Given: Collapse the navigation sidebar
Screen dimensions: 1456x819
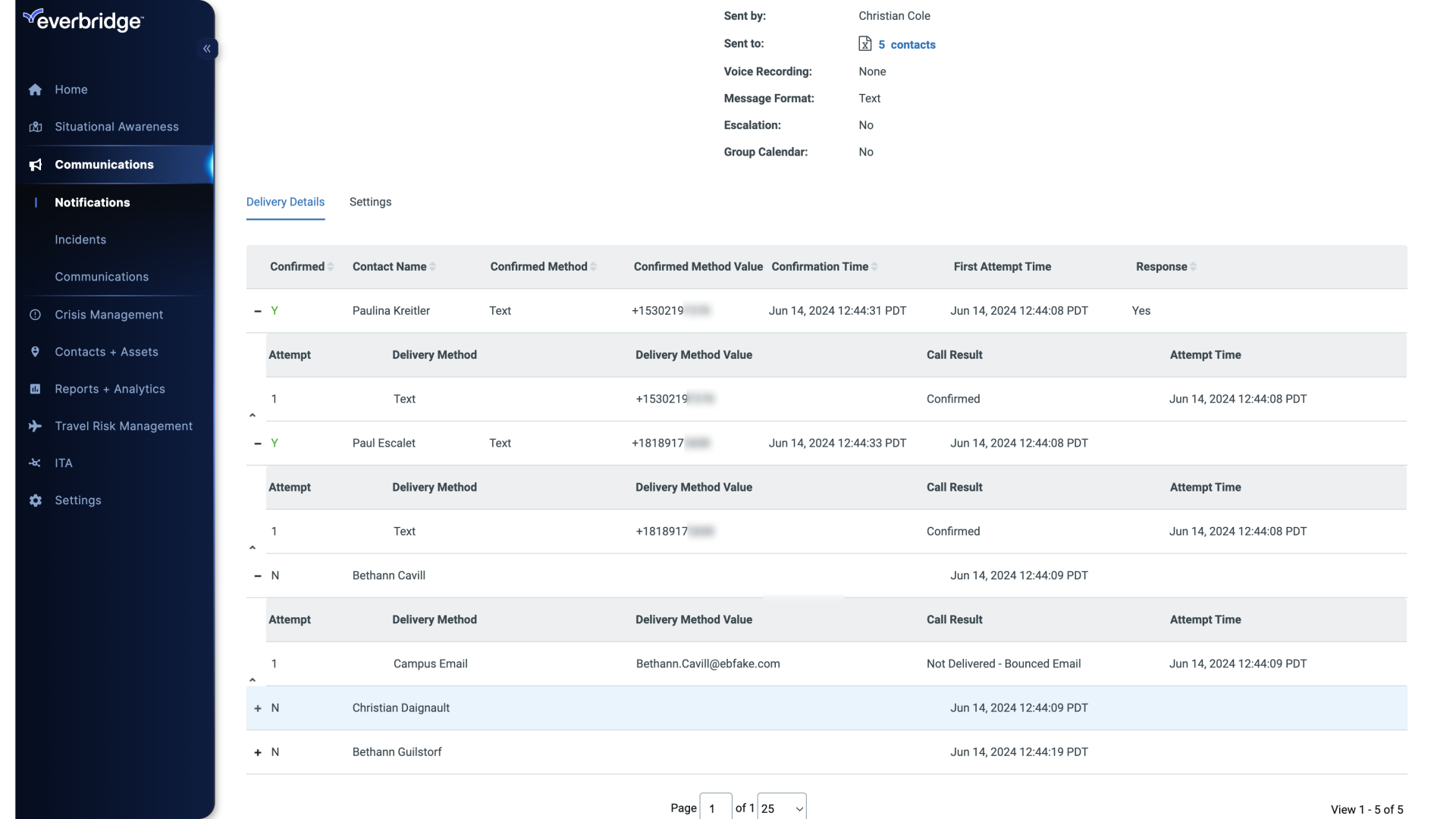Looking at the screenshot, I should (207, 49).
